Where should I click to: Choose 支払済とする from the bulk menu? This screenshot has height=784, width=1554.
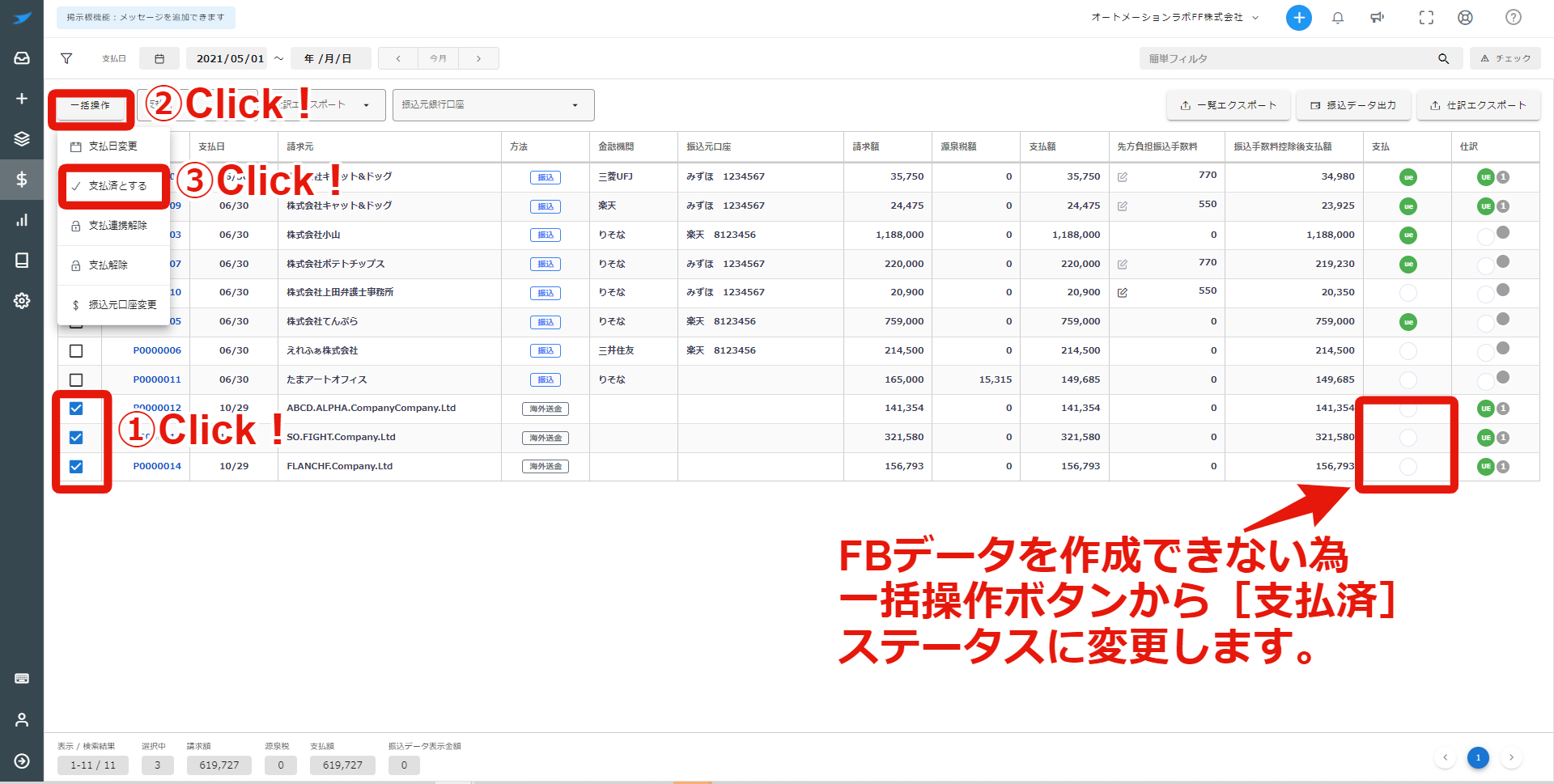(113, 186)
